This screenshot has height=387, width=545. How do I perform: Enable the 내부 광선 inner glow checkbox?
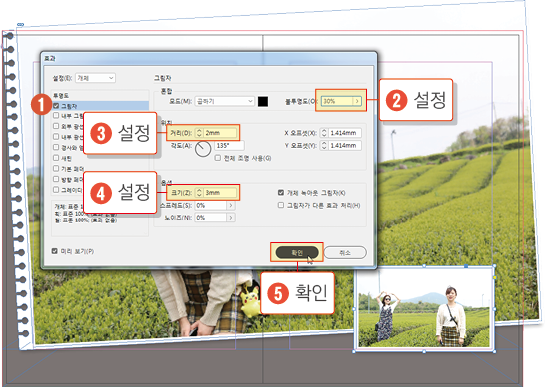coord(56,137)
